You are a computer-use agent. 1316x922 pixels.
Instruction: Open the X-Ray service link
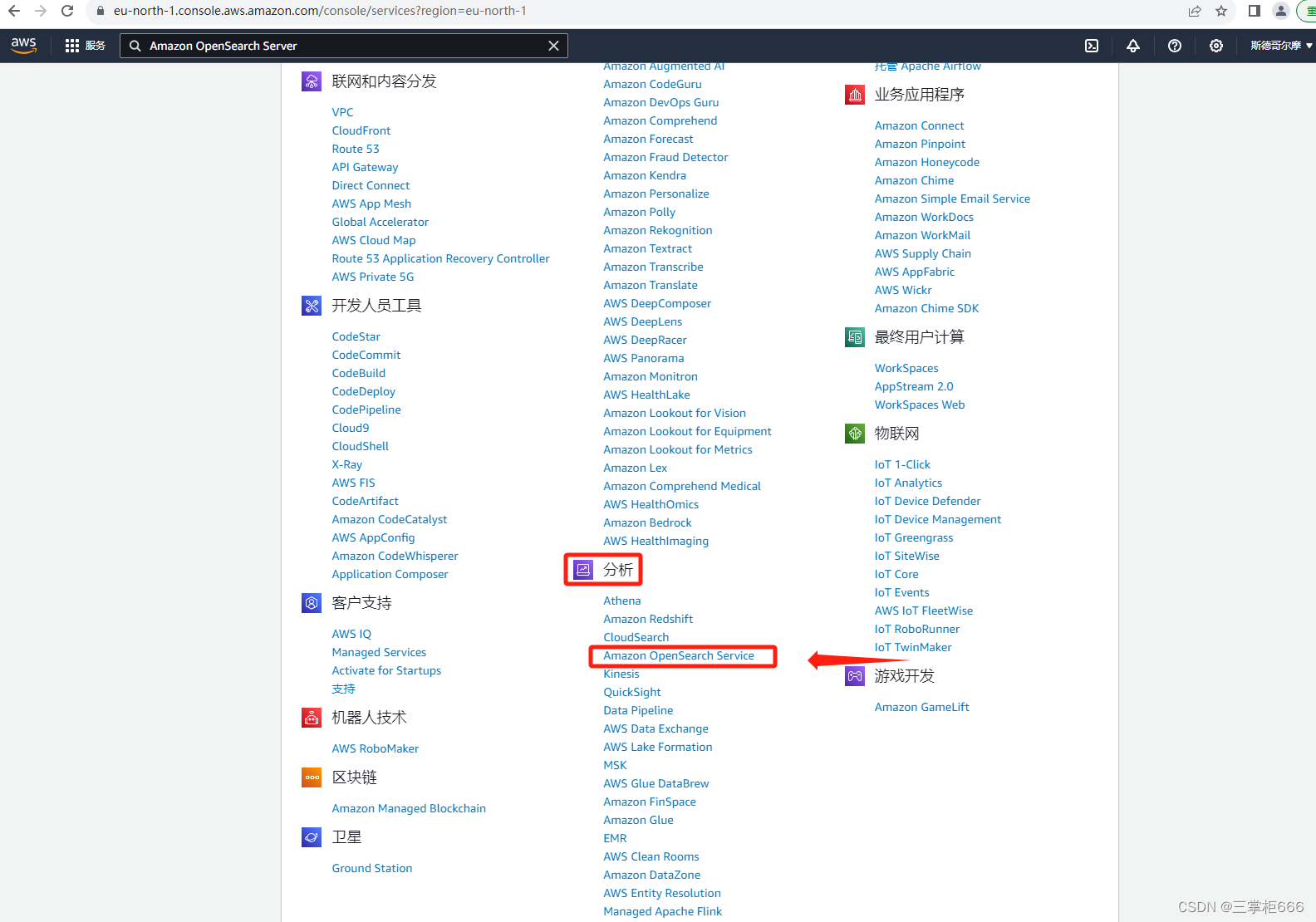click(x=347, y=465)
